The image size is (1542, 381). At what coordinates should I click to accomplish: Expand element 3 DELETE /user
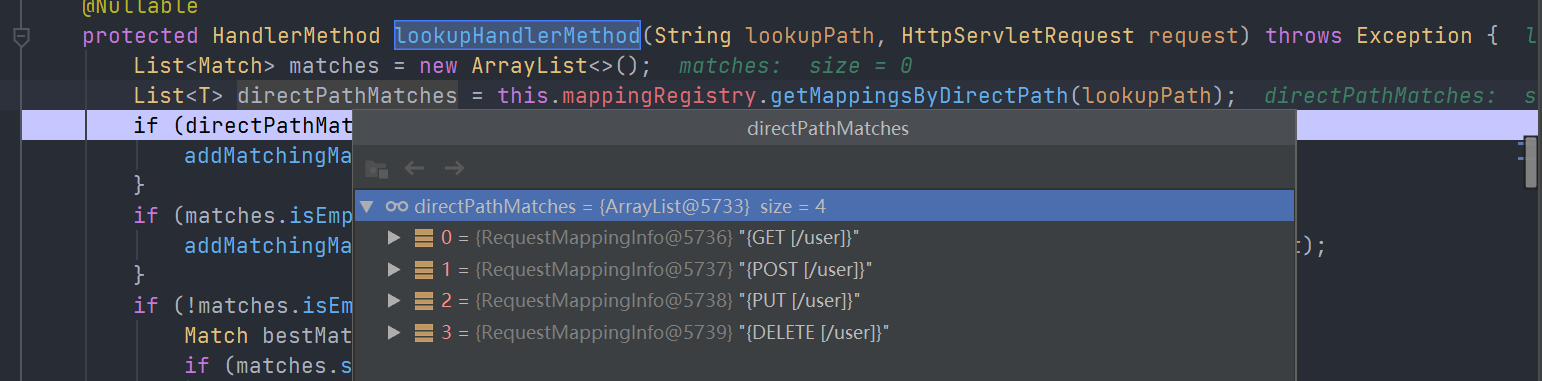click(x=394, y=332)
